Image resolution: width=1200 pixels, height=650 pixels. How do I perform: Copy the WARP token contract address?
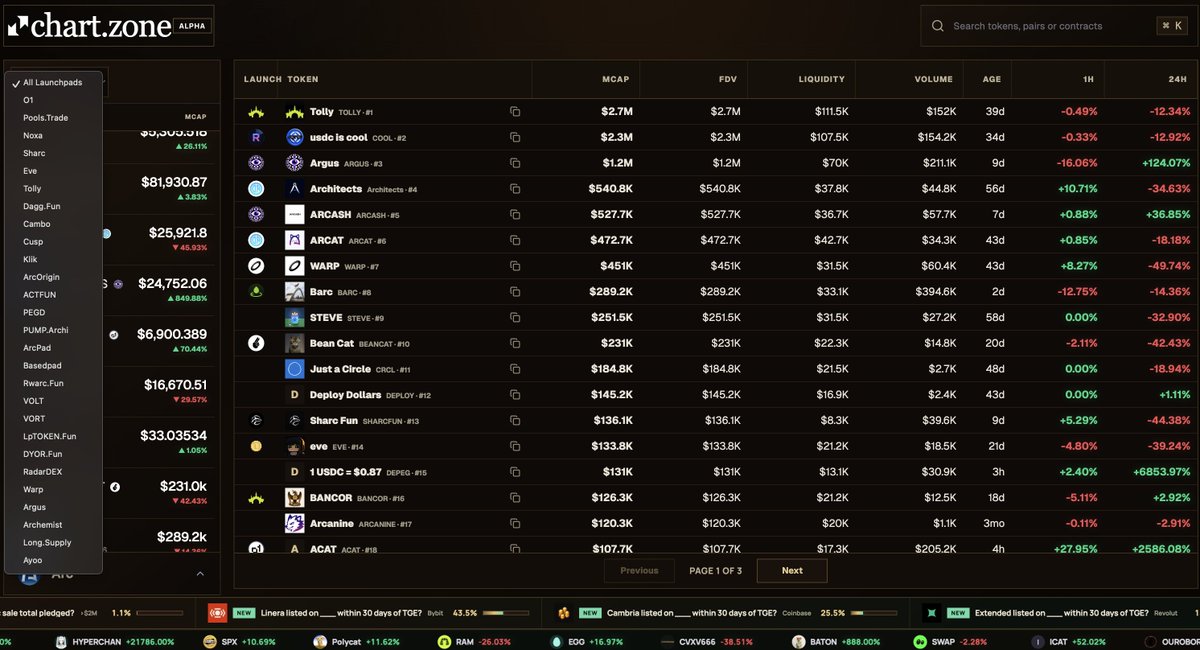pos(515,266)
